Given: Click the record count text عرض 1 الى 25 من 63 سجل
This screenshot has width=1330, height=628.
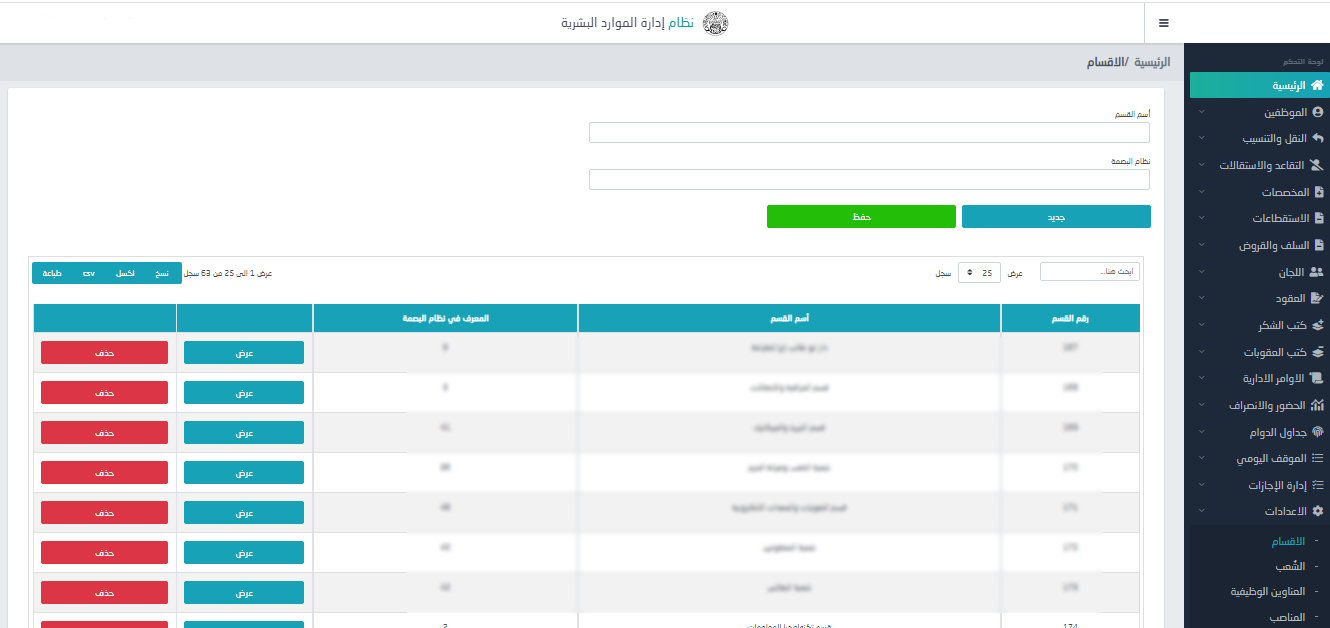Looking at the screenshot, I should pos(229,273).
